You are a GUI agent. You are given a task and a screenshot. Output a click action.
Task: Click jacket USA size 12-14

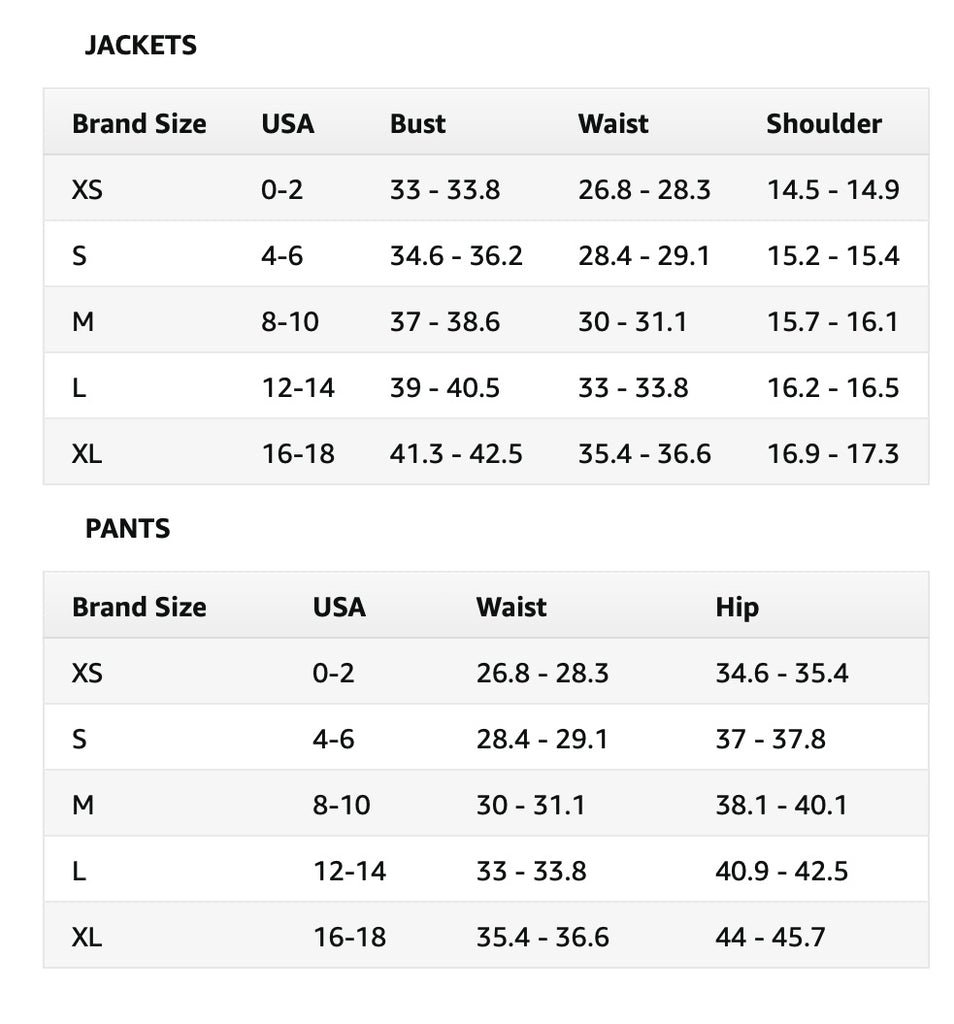pos(298,388)
